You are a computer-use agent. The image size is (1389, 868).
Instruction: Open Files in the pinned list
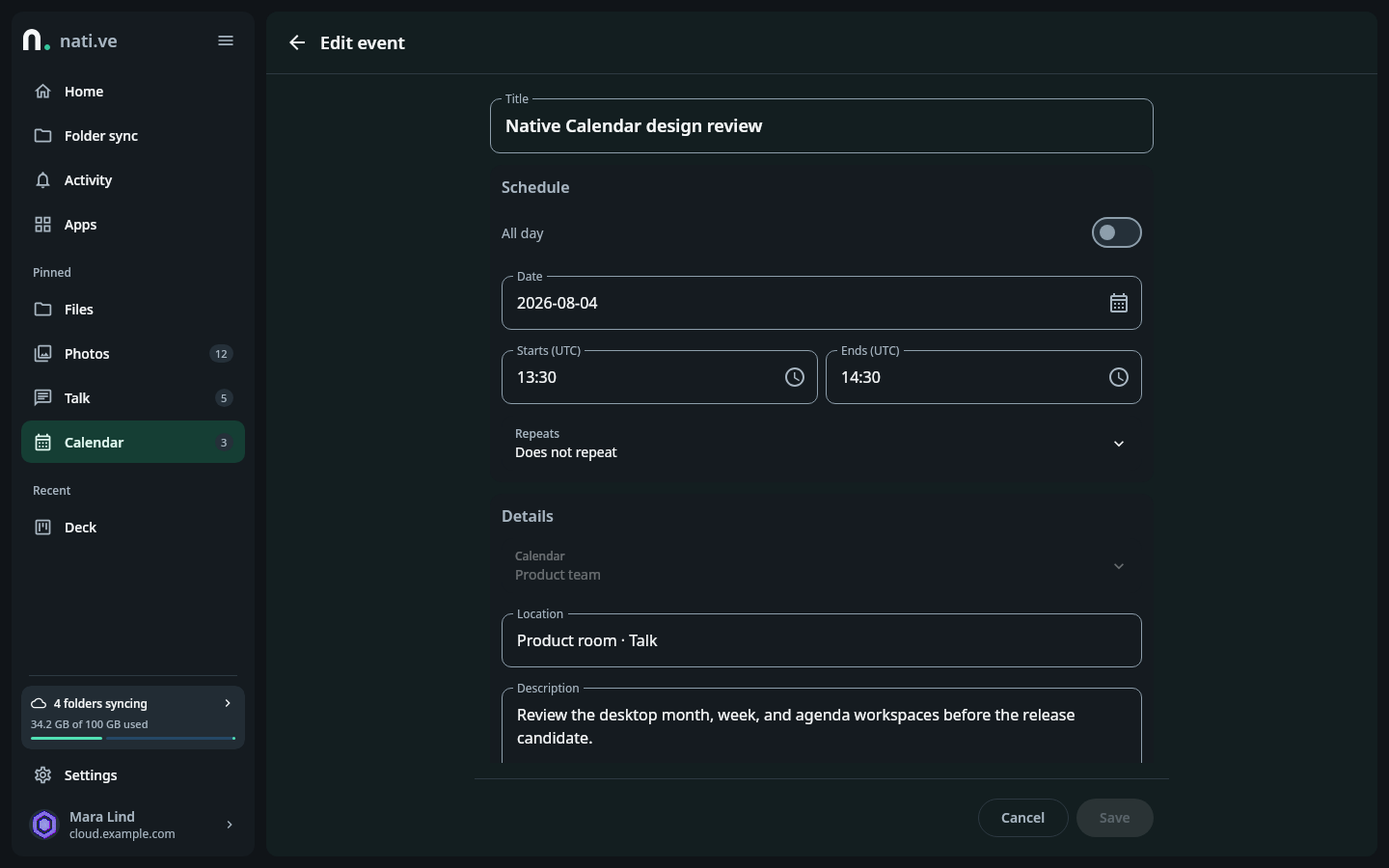click(133, 310)
